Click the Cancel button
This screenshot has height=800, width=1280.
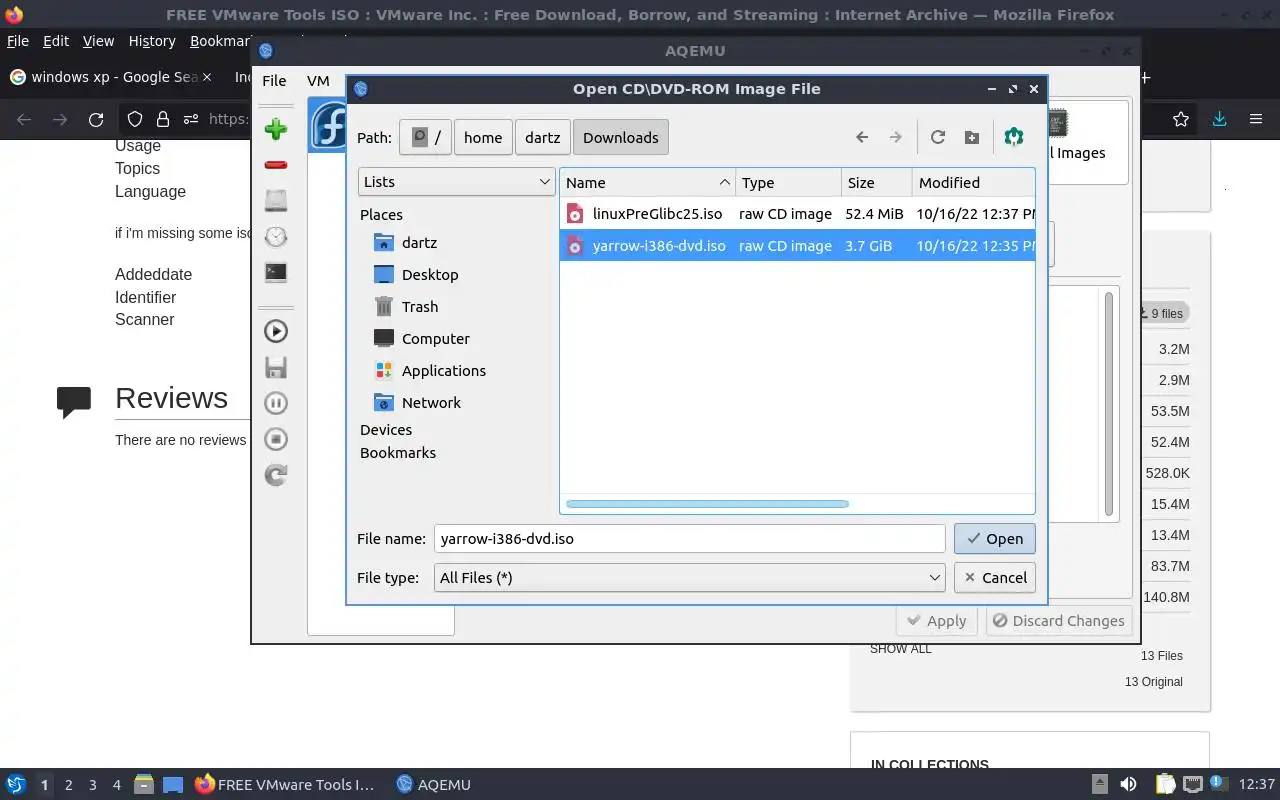coord(995,577)
